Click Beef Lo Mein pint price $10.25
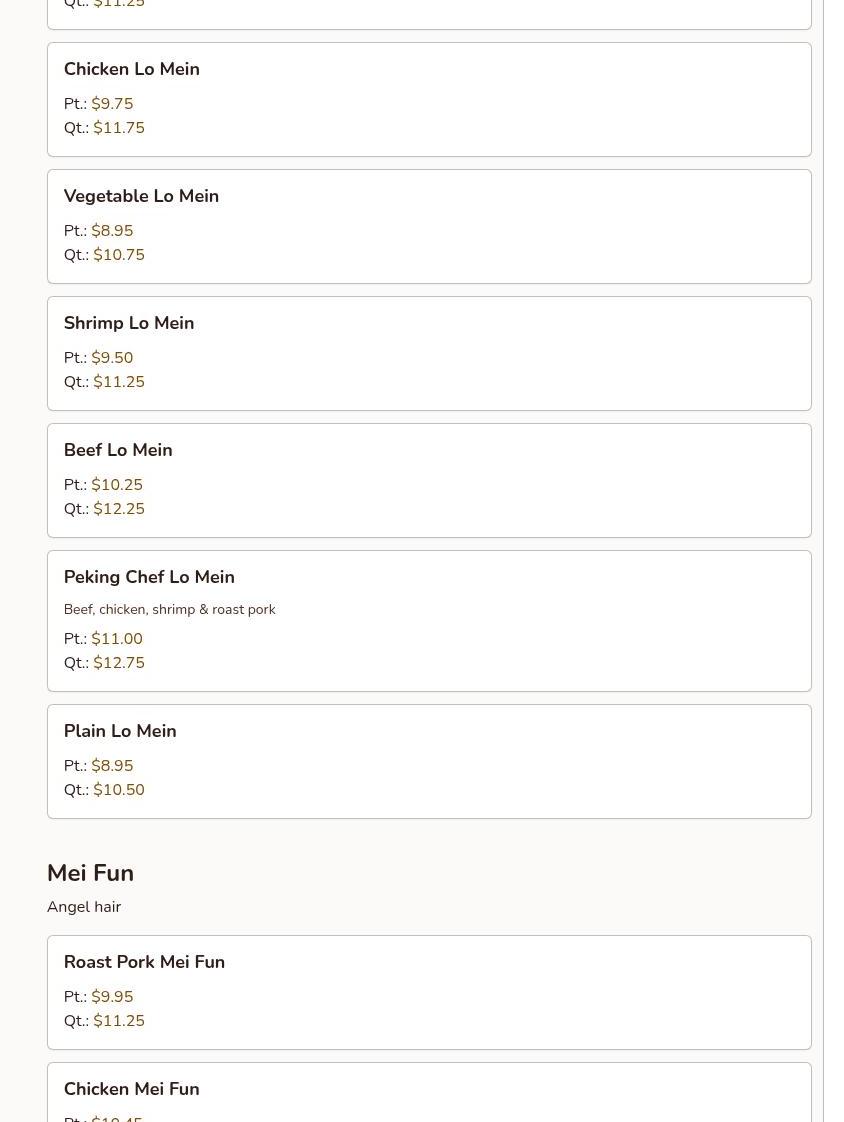Viewport: 844px width, 1122px height. tap(117, 485)
